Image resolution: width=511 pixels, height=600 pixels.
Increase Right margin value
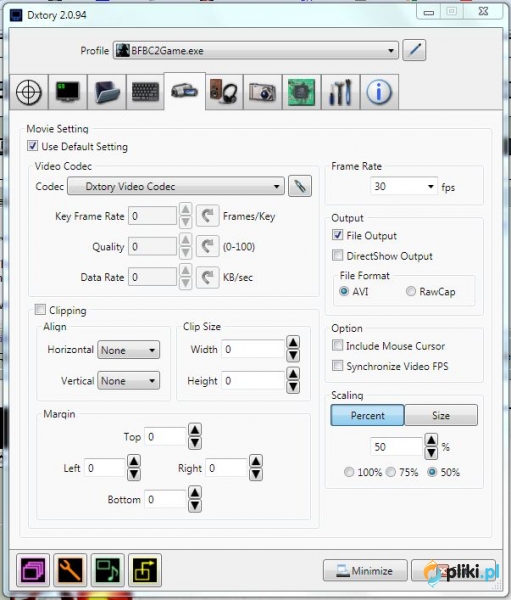coord(256,461)
